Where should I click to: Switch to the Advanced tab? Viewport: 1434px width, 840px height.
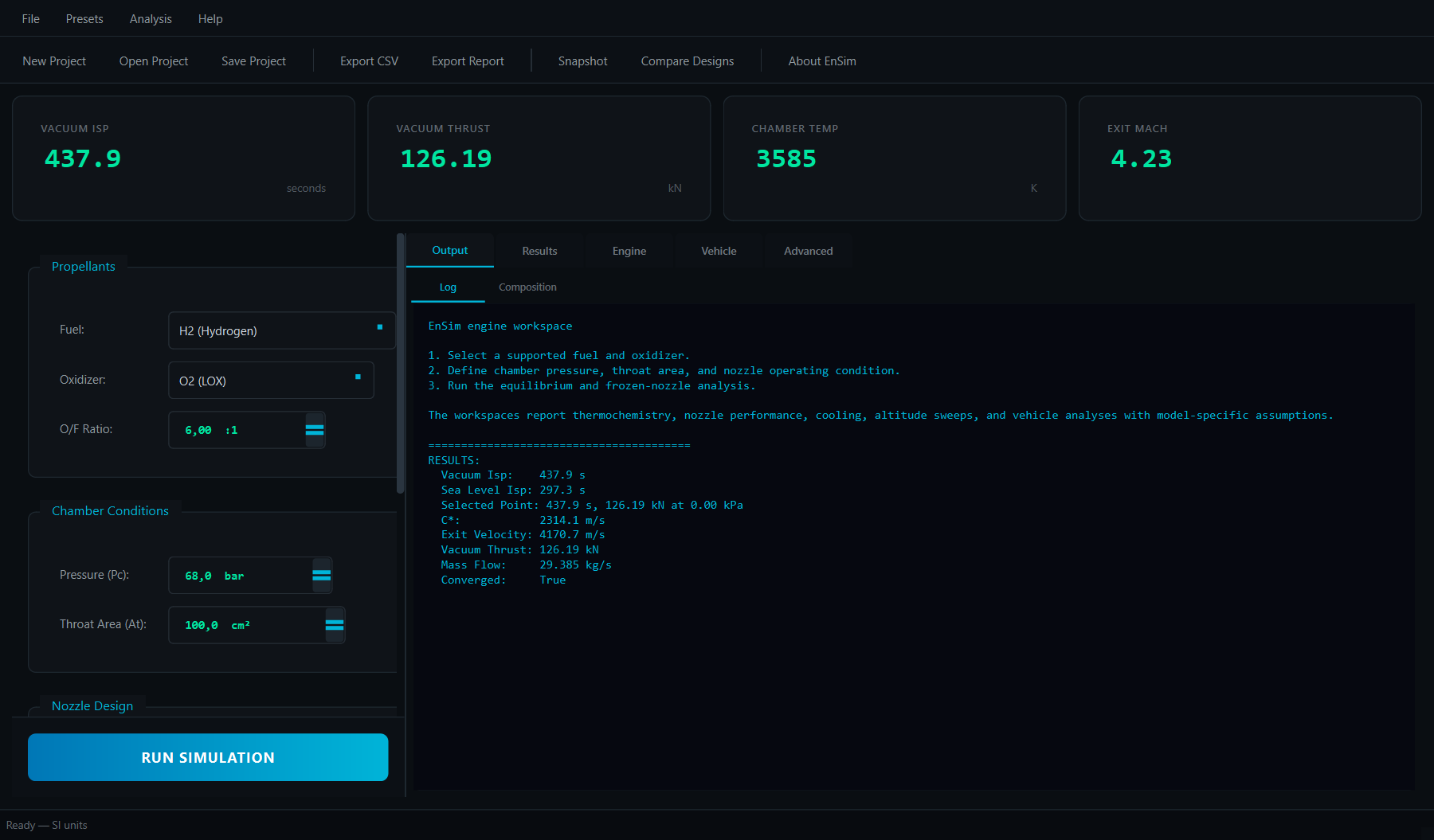click(809, 251)
